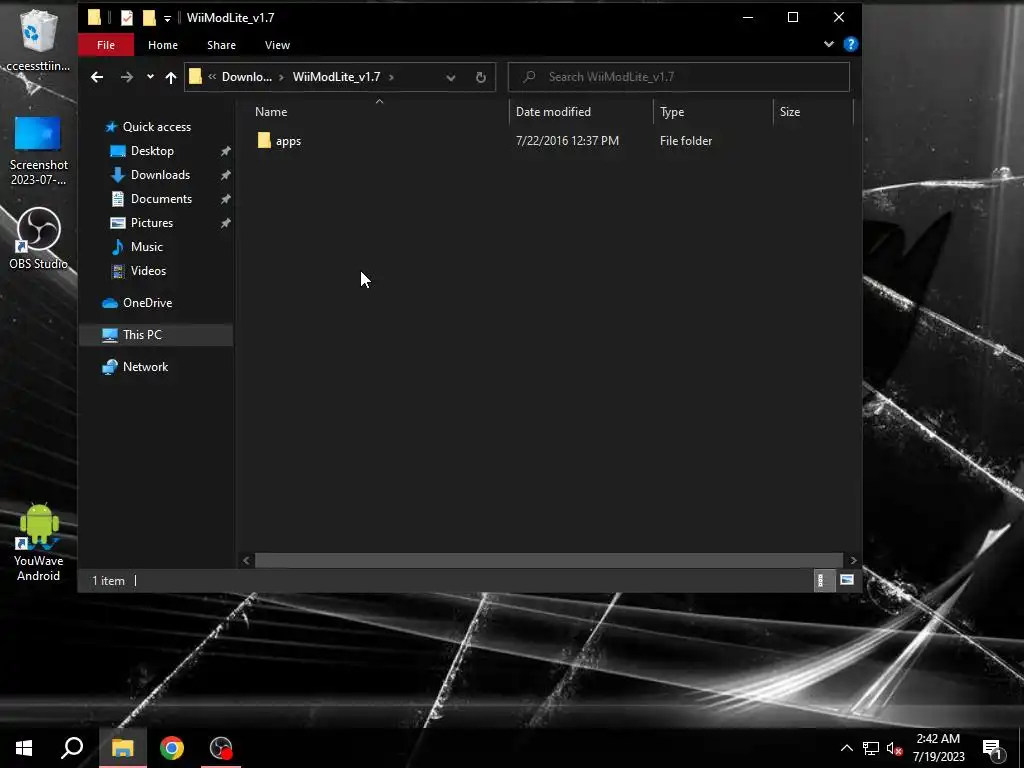Click the New folder quick access toolbar icon

coord(150,18)
